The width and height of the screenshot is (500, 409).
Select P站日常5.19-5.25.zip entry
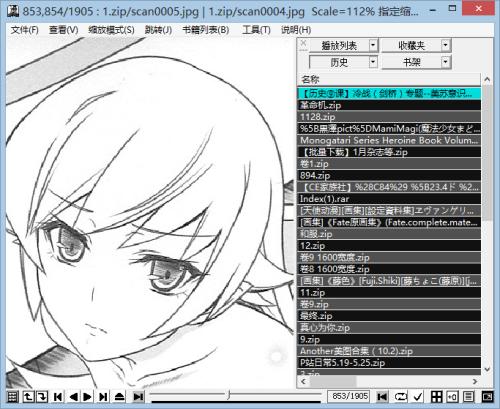tap(389, 363)
